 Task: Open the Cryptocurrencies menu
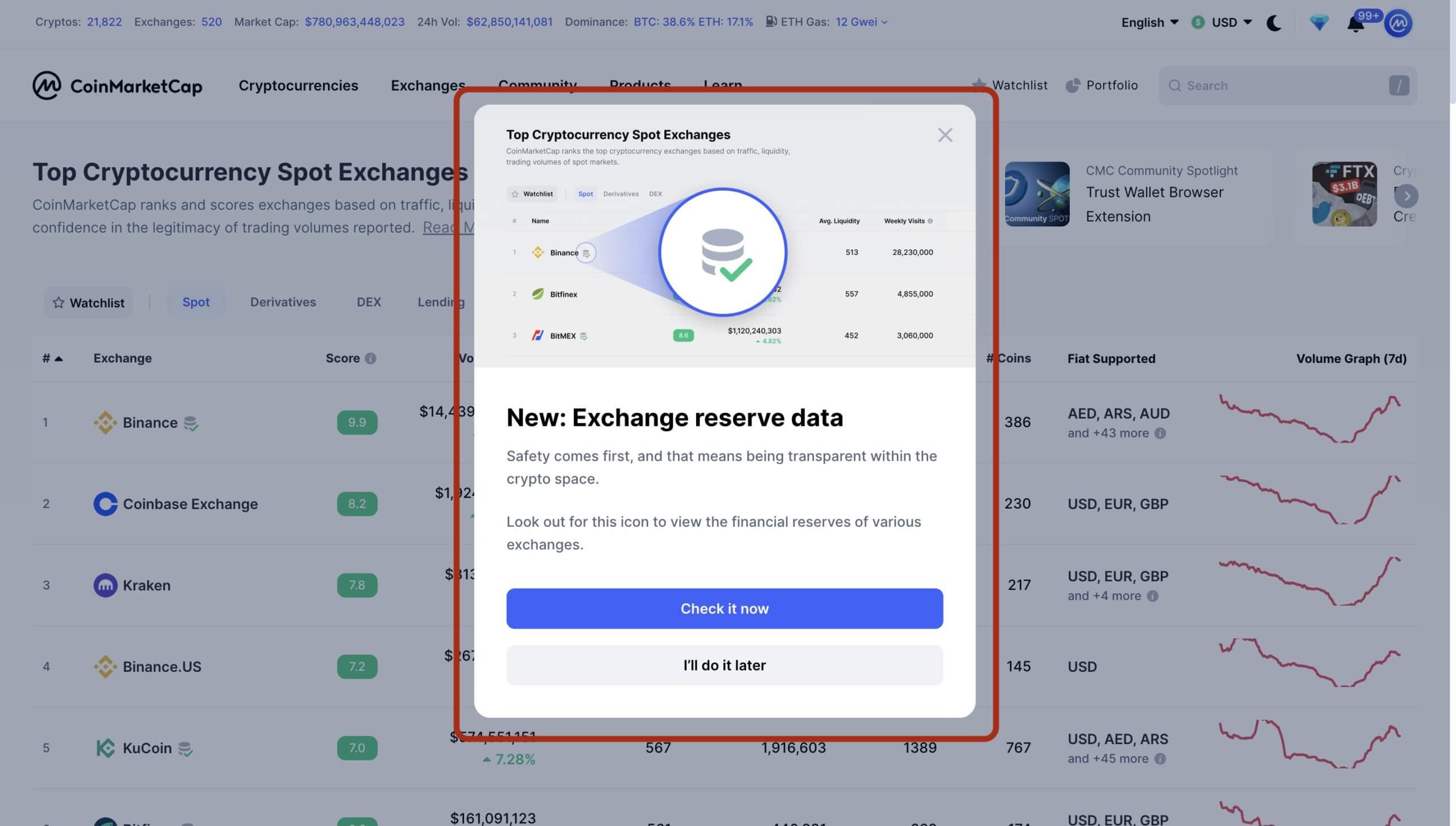pyautogui.click(x=298, y=85)
